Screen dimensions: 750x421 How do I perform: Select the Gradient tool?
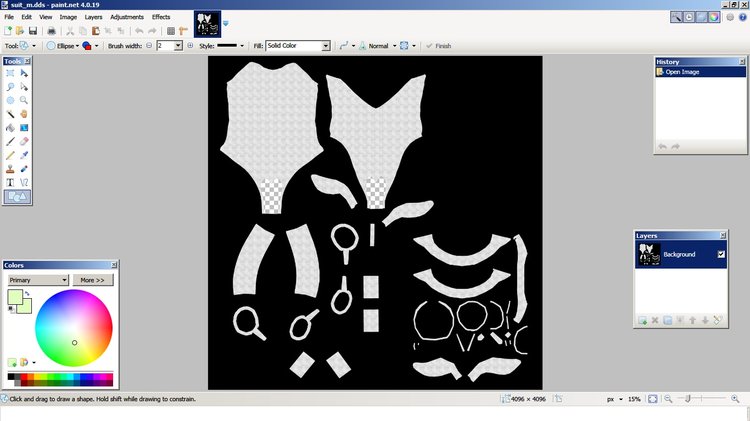tap(24, 128)
